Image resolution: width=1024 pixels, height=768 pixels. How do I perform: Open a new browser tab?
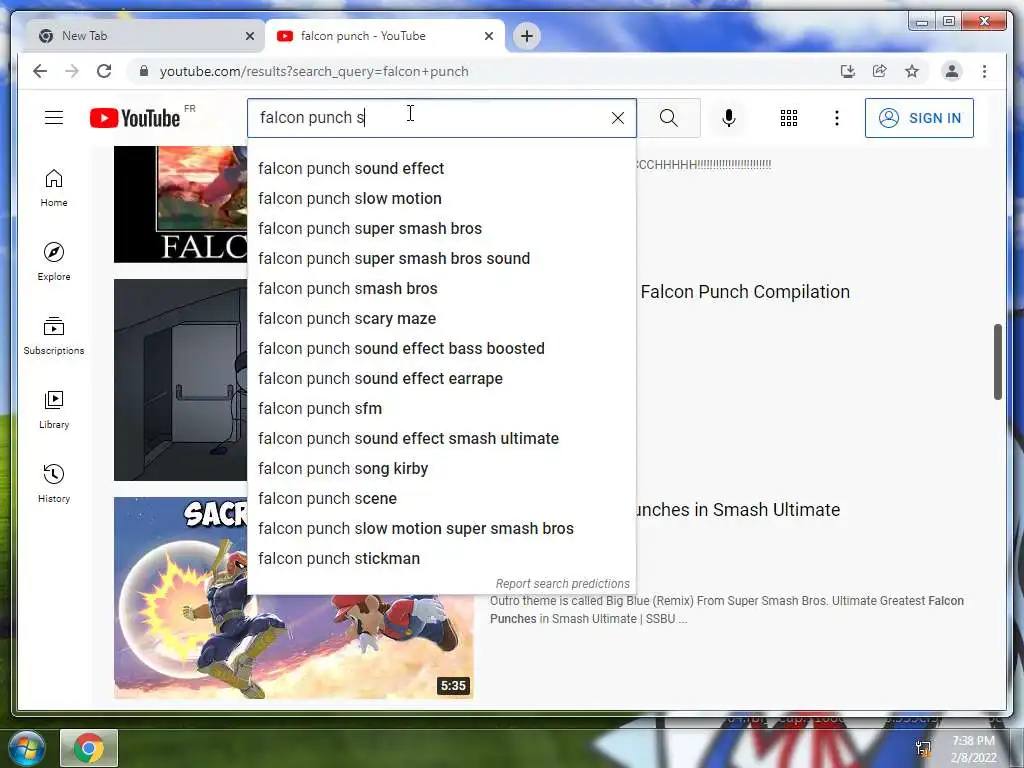(527, 36)
